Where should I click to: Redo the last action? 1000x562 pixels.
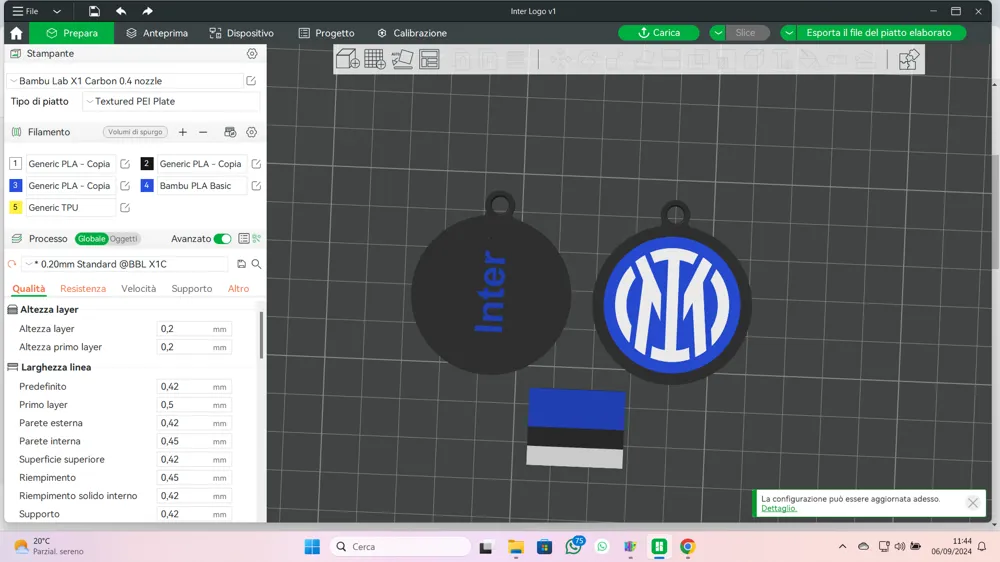(x=147, y=11)
